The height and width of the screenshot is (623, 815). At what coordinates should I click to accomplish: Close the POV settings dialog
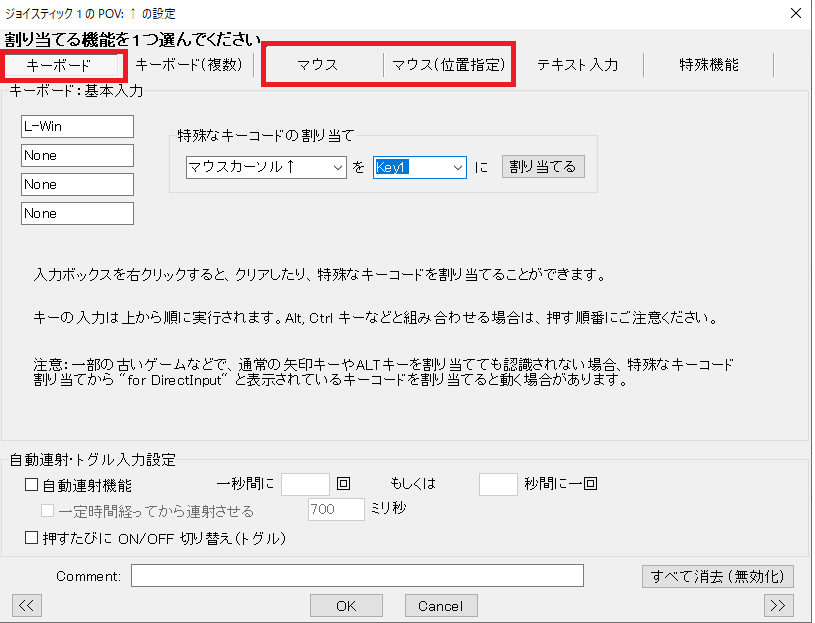tap(796, 13)
